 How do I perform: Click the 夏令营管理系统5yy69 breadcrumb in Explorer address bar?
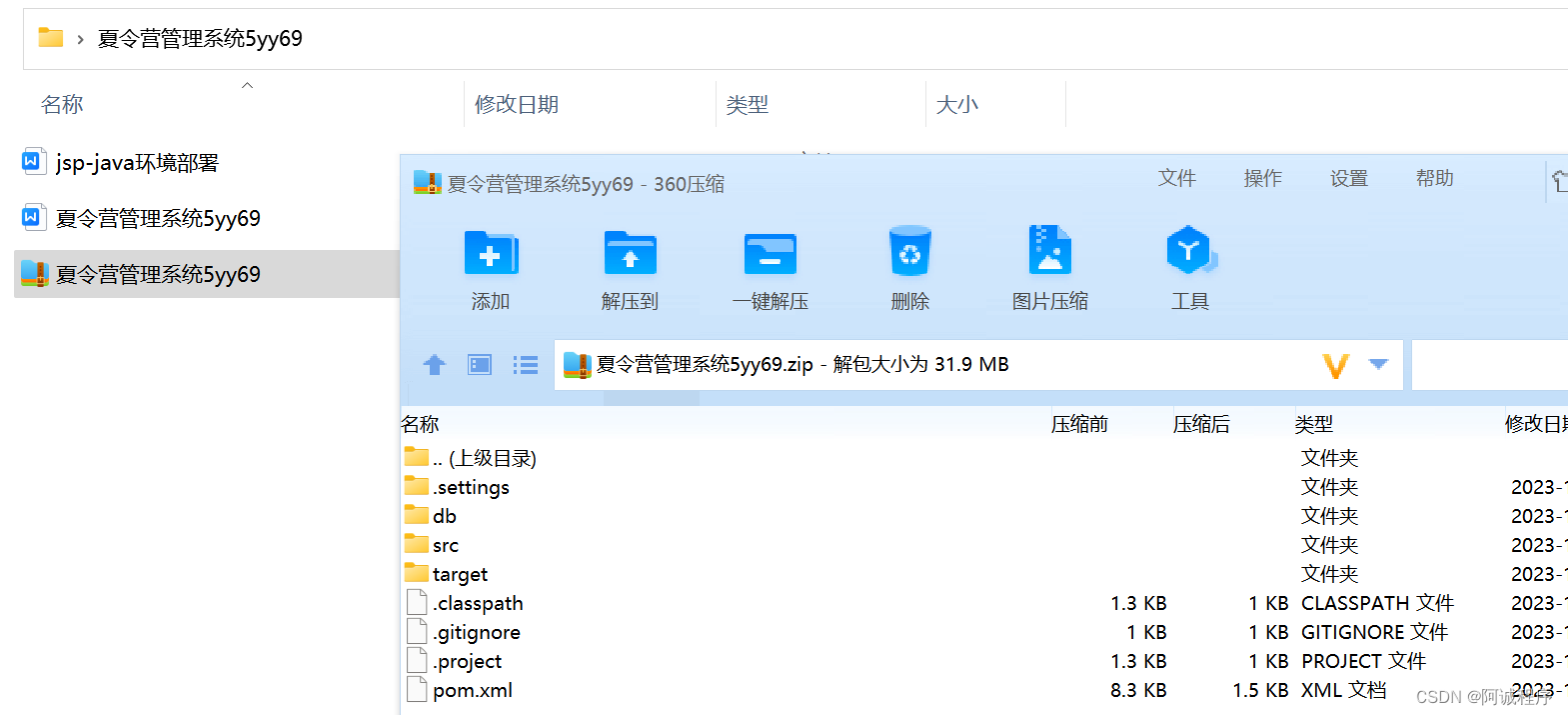(x=200, y=38)
